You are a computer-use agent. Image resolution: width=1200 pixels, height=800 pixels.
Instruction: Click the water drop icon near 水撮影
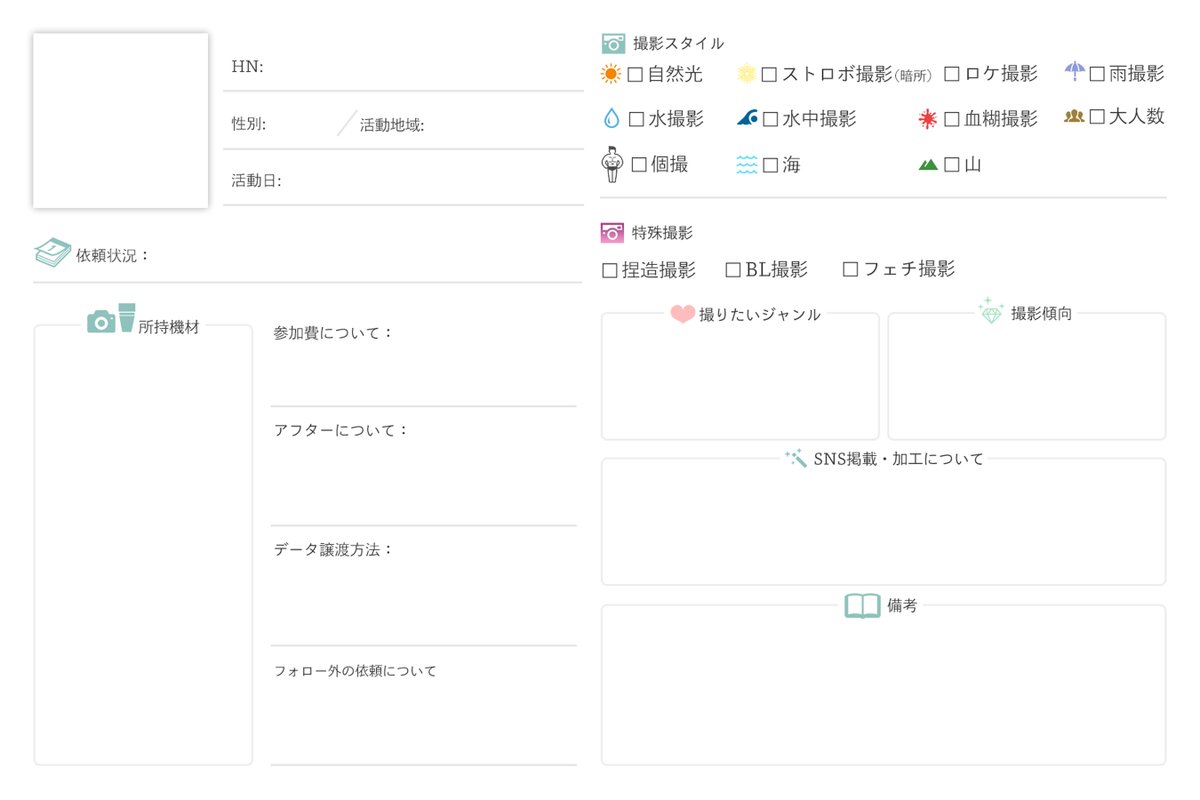coord(611,118)
